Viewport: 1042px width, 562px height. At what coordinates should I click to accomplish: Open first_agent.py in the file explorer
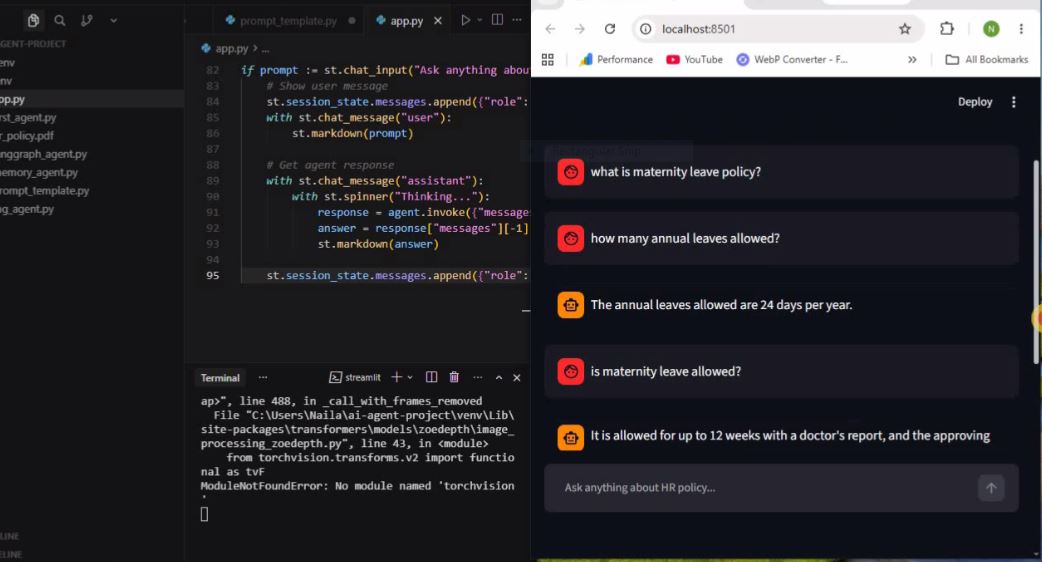[x=28, y=118]
